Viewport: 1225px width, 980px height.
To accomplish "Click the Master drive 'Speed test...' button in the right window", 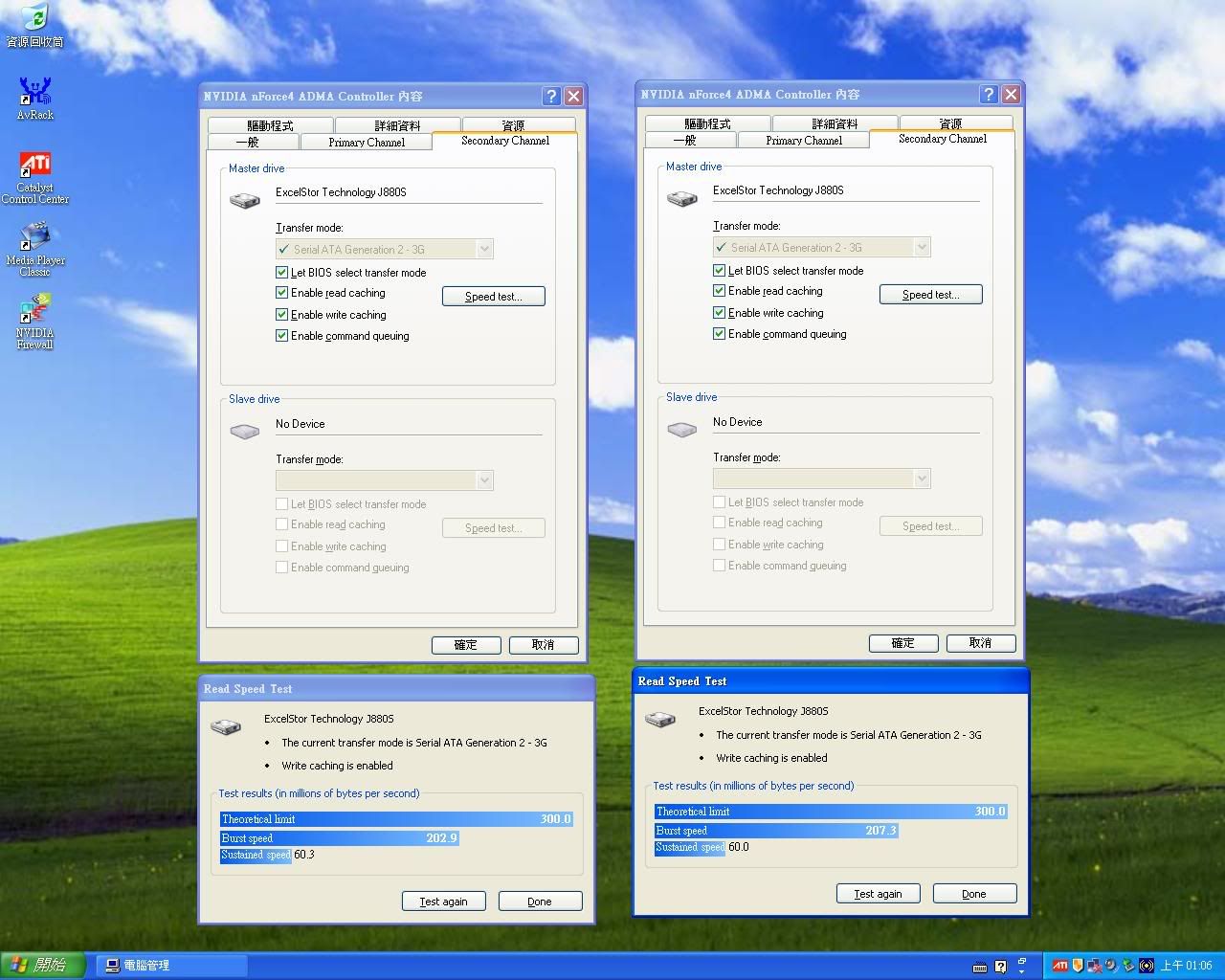I will coord(931,295).
